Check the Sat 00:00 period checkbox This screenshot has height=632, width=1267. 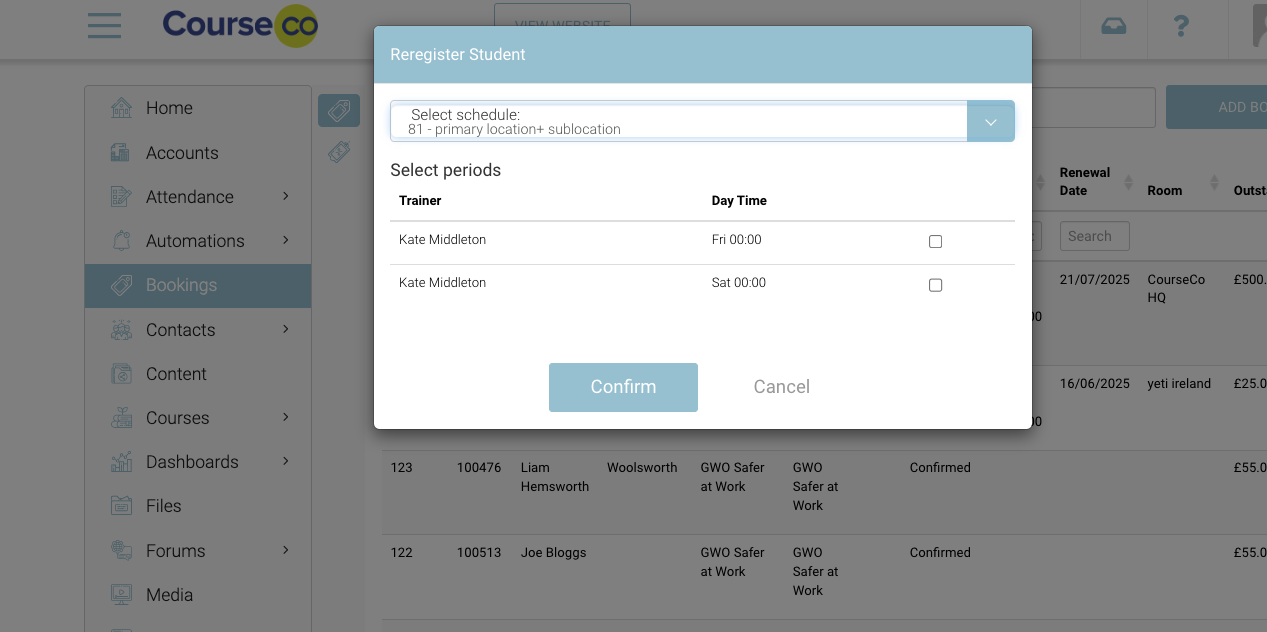(935, 285)
